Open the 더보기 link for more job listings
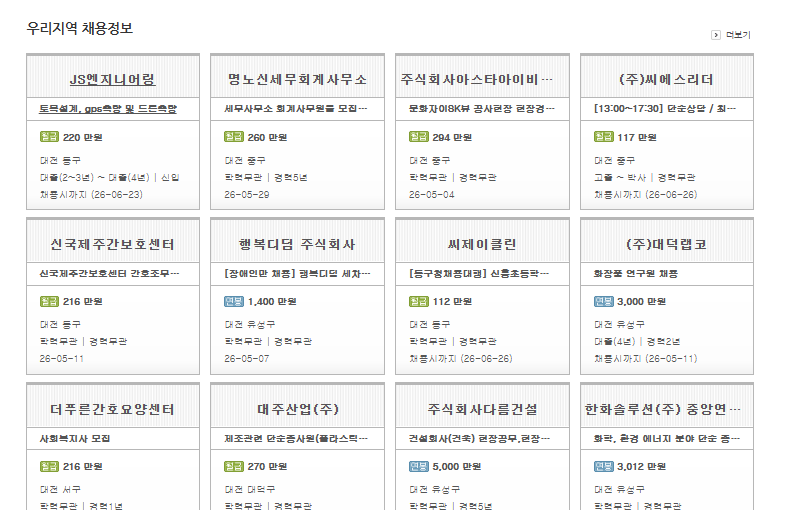 pos(738,35)
